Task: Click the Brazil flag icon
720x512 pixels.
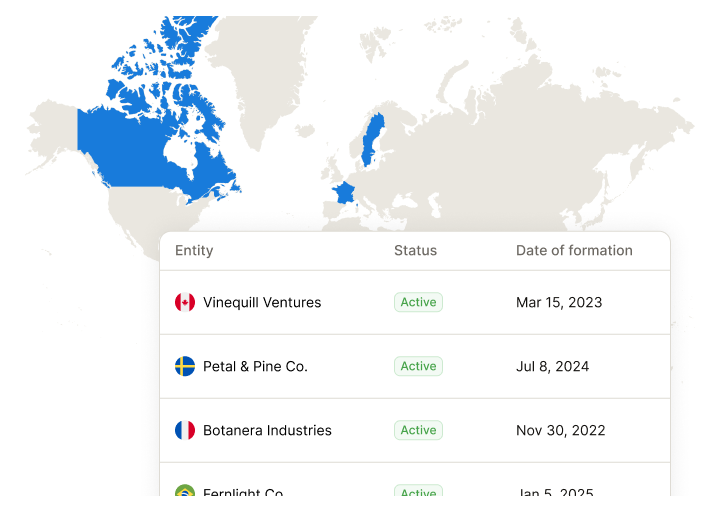Action: point(185,490)
